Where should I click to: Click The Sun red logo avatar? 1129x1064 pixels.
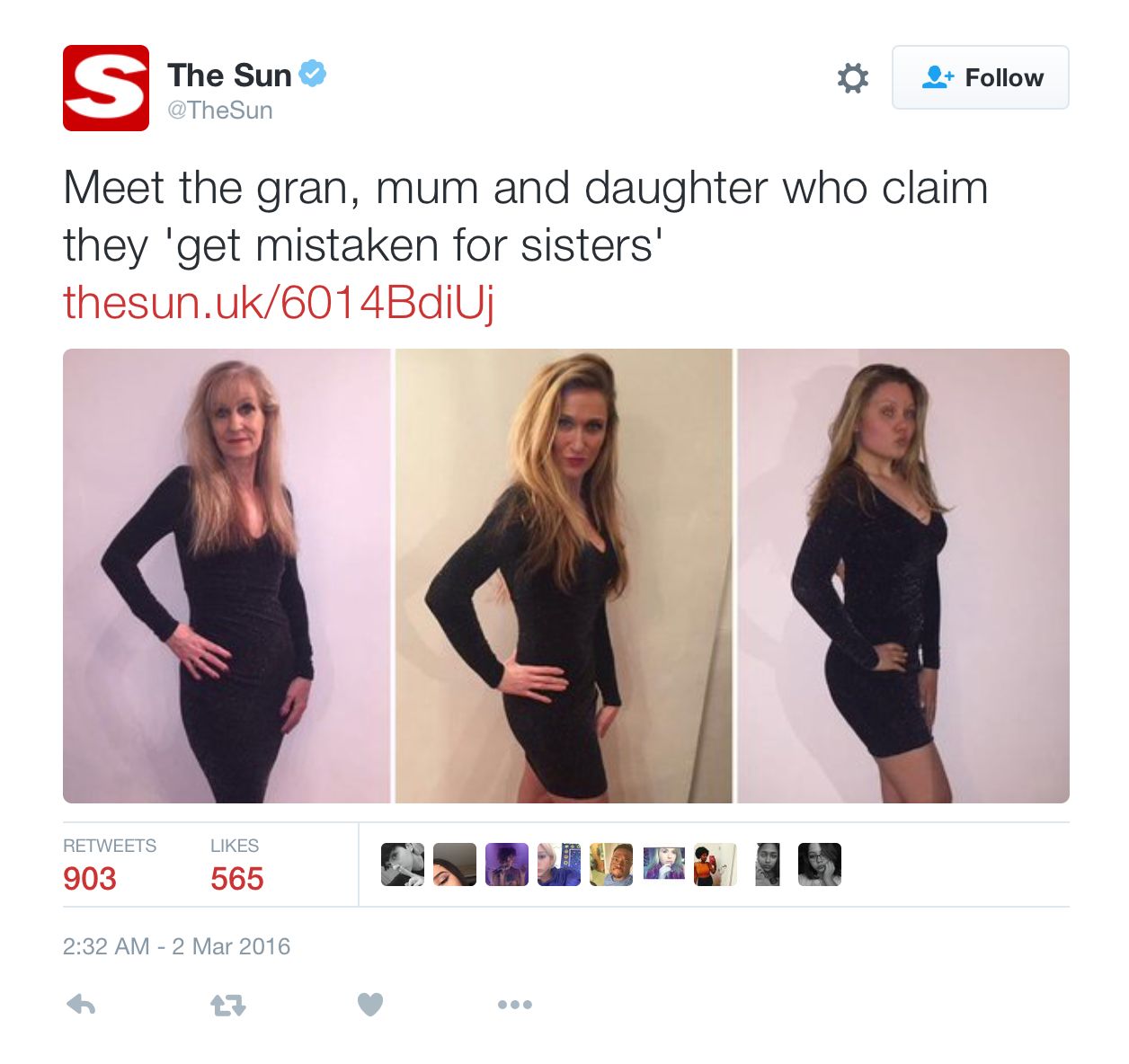[x=106, y=88]
